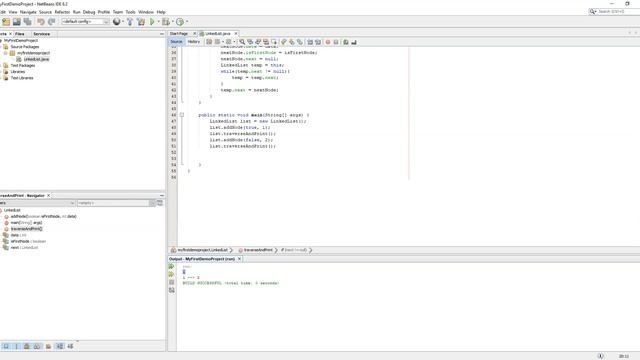640x360 pixels.
Task: Switch to the Files tab
Action: coord(20,34)
